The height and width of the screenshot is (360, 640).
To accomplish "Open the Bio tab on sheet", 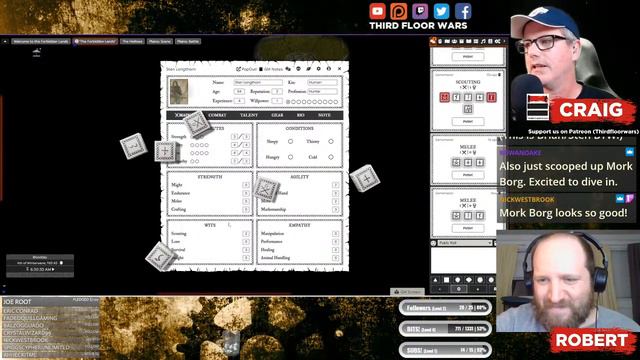I will pos(300,116).
